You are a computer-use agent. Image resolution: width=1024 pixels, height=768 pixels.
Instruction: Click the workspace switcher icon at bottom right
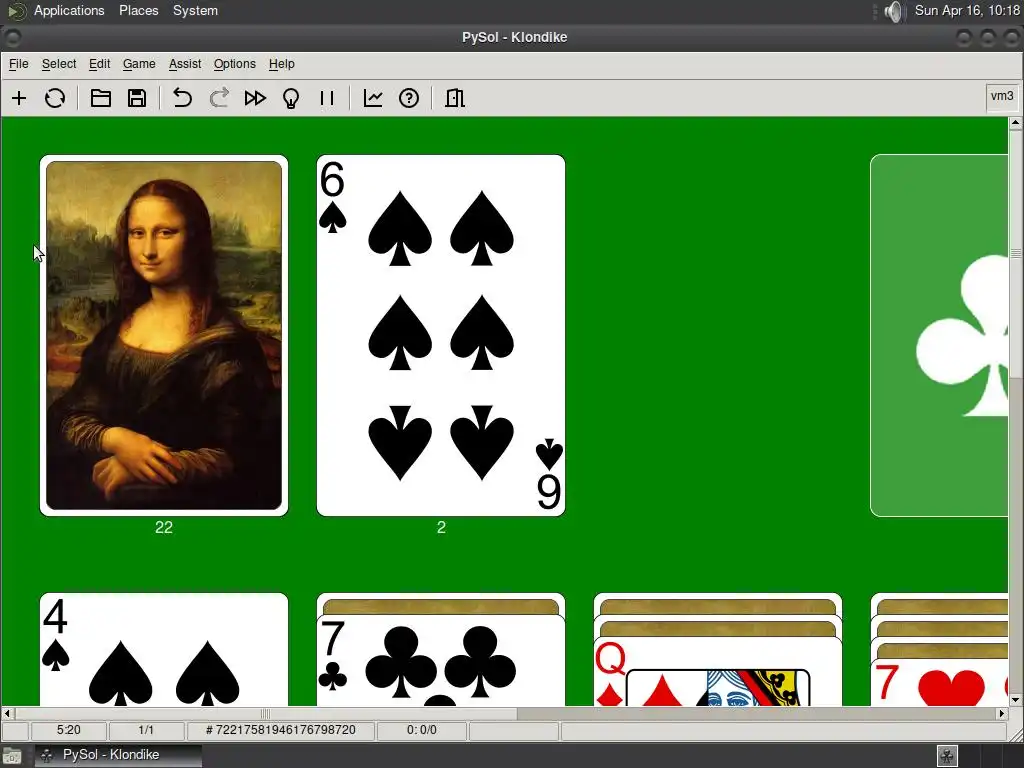[947, 756]
